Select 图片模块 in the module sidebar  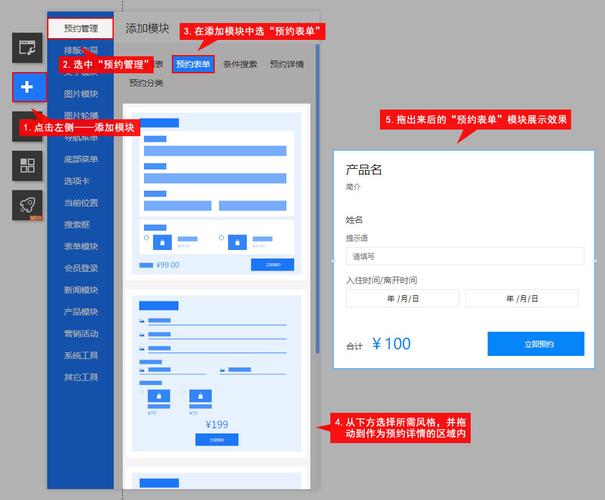point(81,94)
